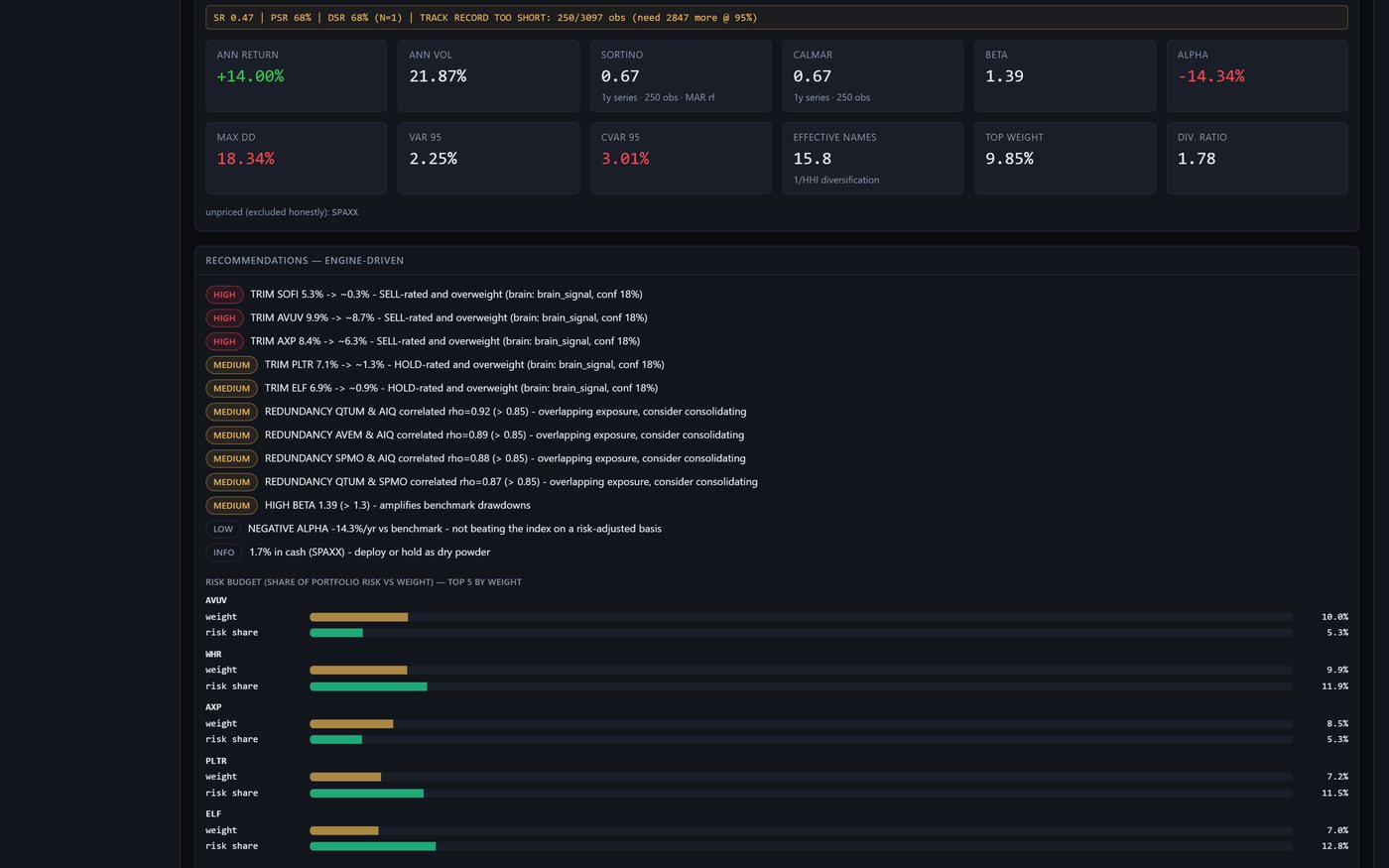The width and height of the screenshot is (1389, 868).
Task: Click the HIGH badge for TRIM SOFI
Action: tap(224, 295)
